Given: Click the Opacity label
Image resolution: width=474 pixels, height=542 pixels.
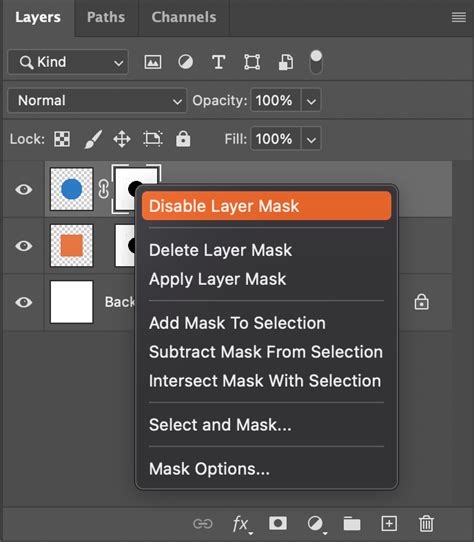Looking at the screenshot, I should 220,101.
